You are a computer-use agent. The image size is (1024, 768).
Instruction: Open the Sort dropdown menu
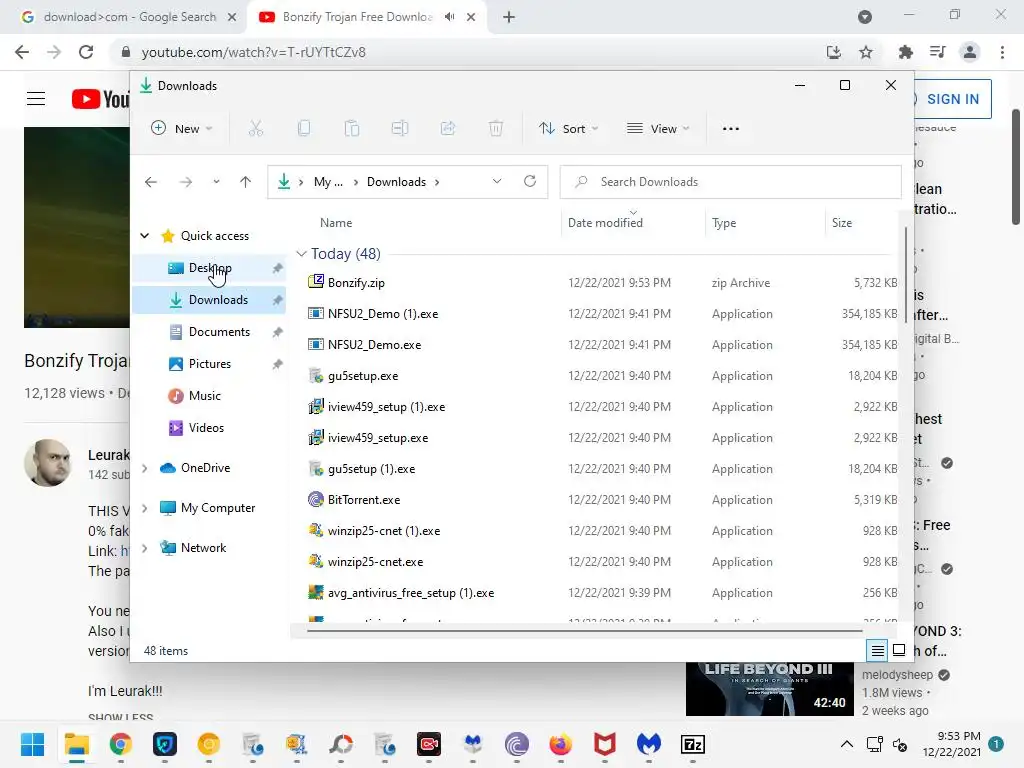point(568,129)
